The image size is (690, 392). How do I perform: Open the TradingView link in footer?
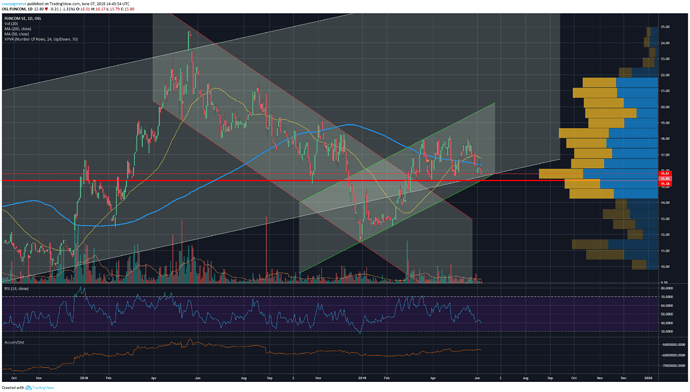tap(42, 388)
